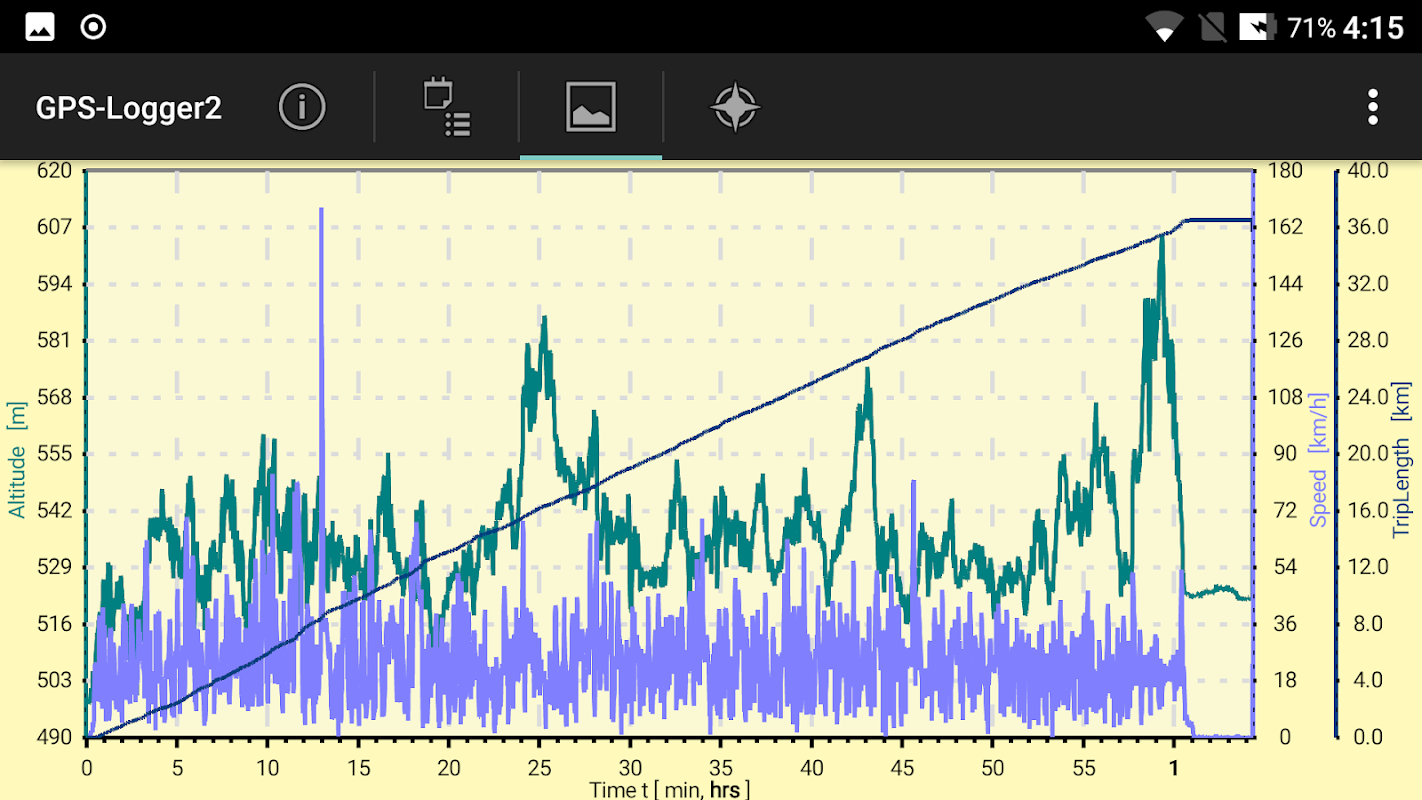
Task: Tap the 20.0 trip length axis value
Action: pos(1368,454)
